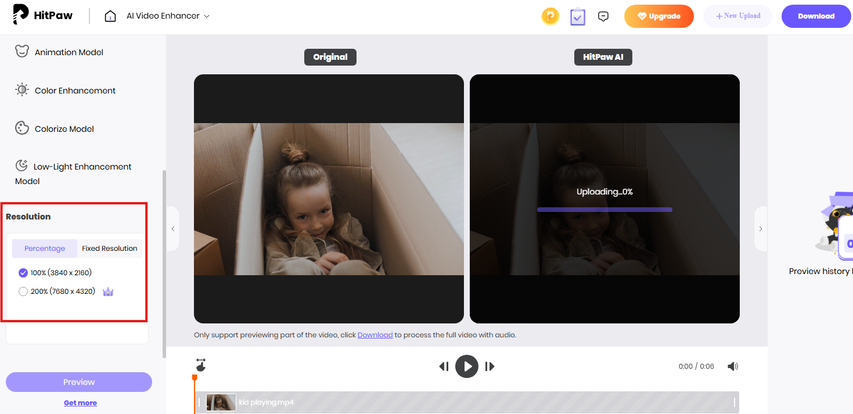Switch to the Percentage tab

point(45,248)
